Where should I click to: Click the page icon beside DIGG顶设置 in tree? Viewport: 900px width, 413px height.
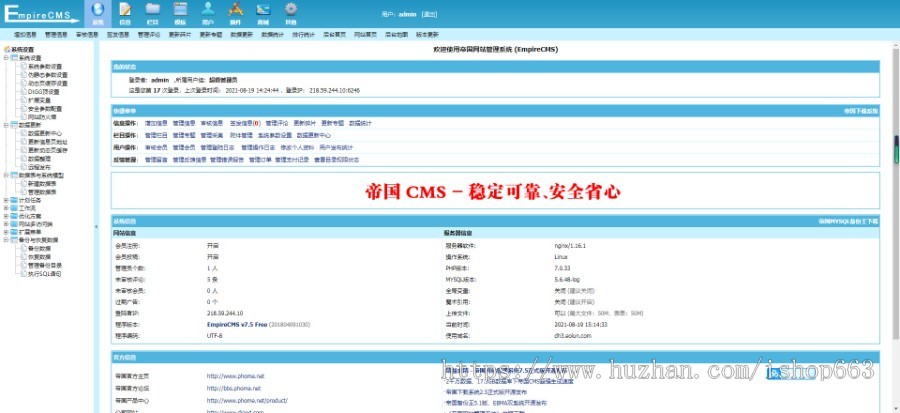click(24, 91)
